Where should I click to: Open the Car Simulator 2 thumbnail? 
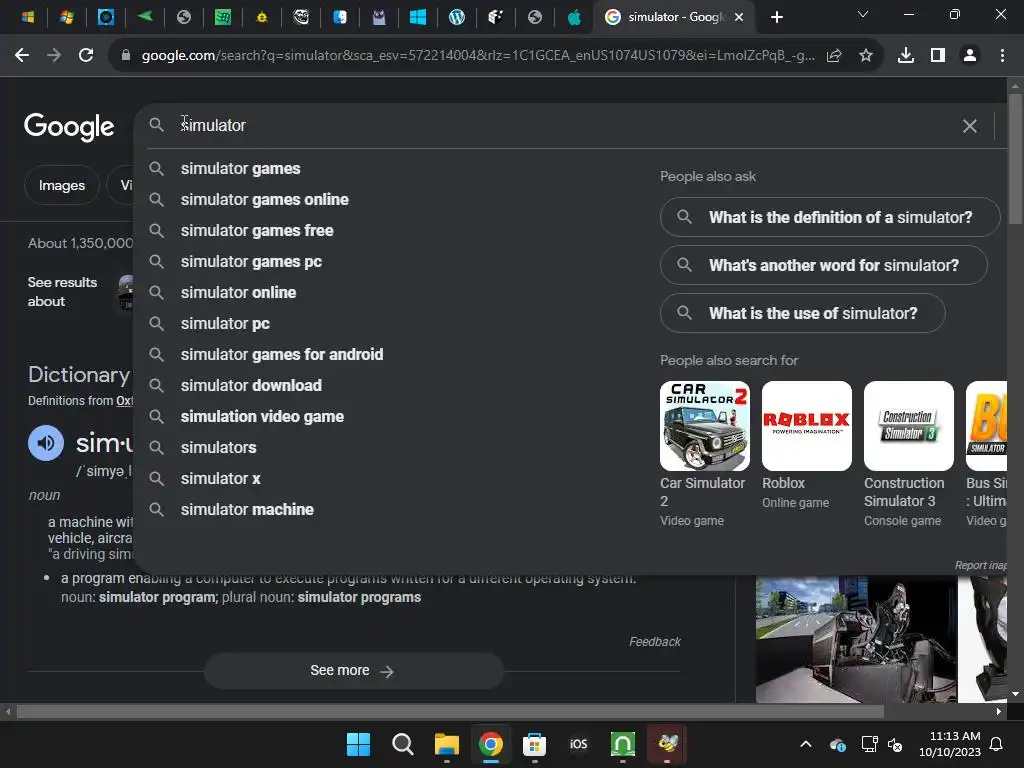[x=705, y=426]
